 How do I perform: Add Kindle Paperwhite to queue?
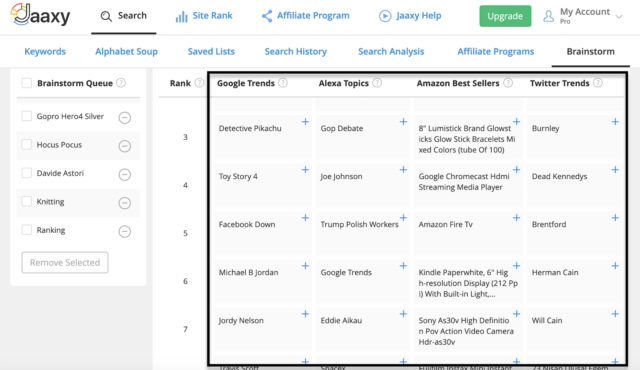(x=516, y=266)
